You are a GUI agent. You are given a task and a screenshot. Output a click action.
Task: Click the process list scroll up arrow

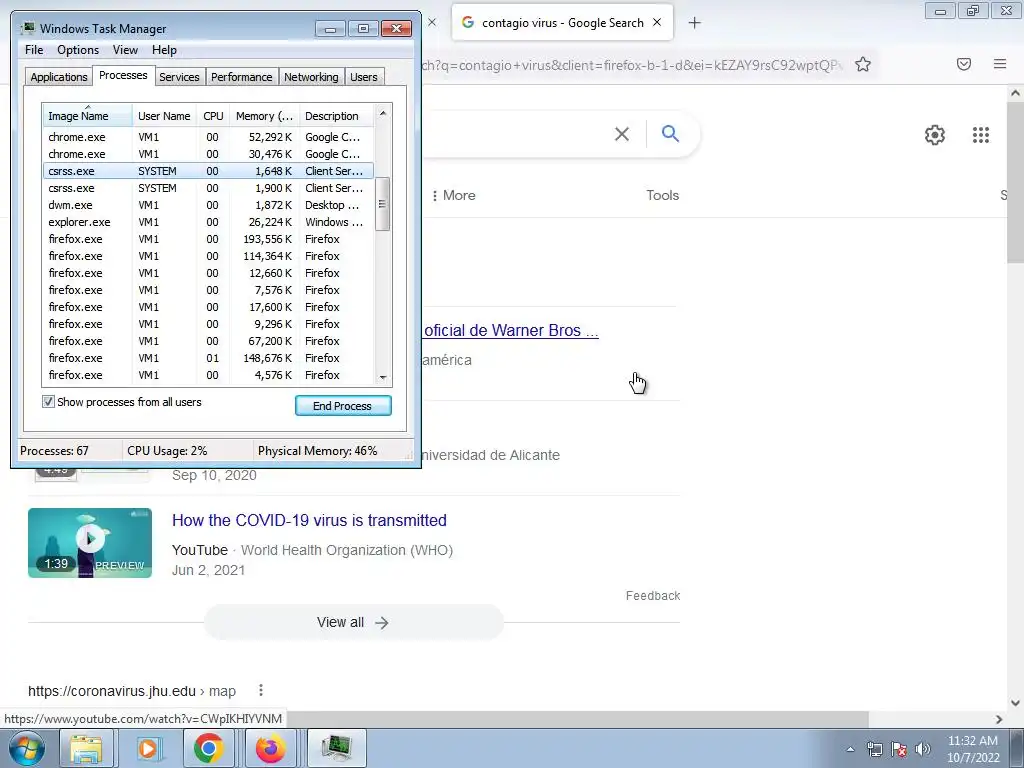pos(383,113)
